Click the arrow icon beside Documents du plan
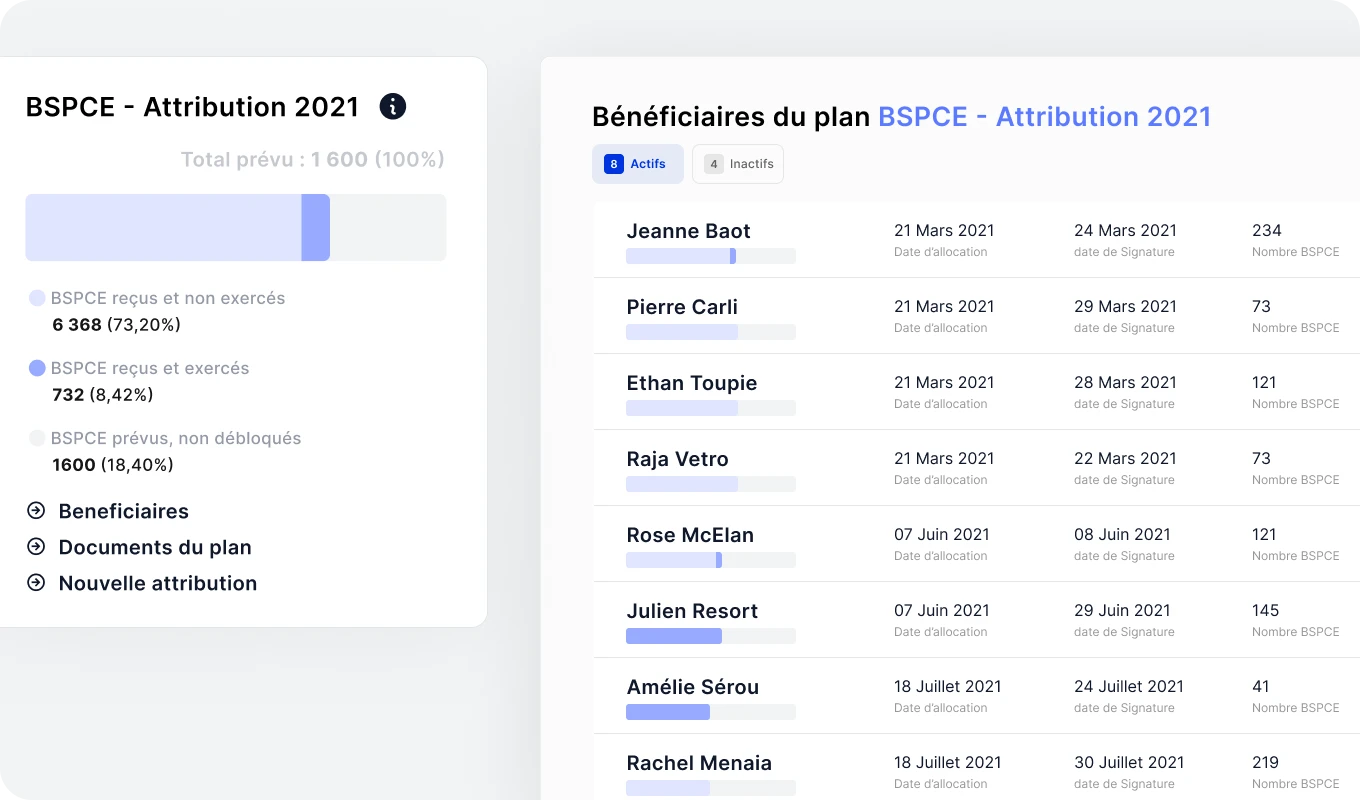Screen dimensions: 1360x800 [37, 547]
